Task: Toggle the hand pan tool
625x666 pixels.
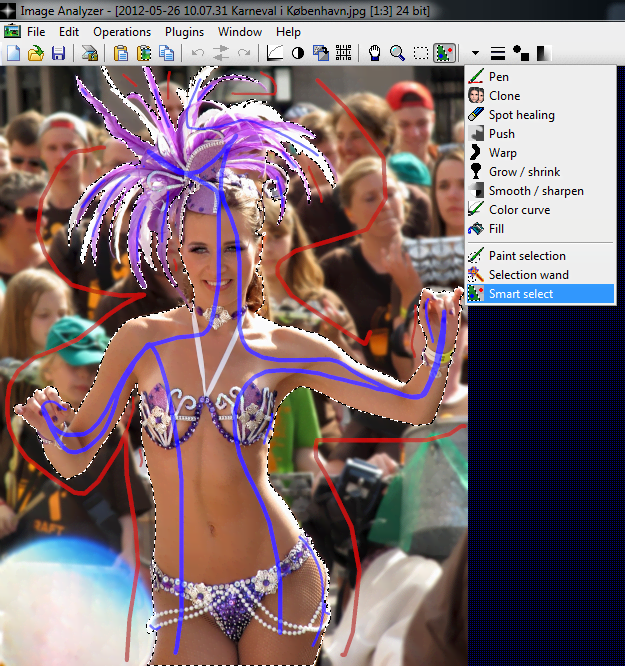Action: click(375, 53)
